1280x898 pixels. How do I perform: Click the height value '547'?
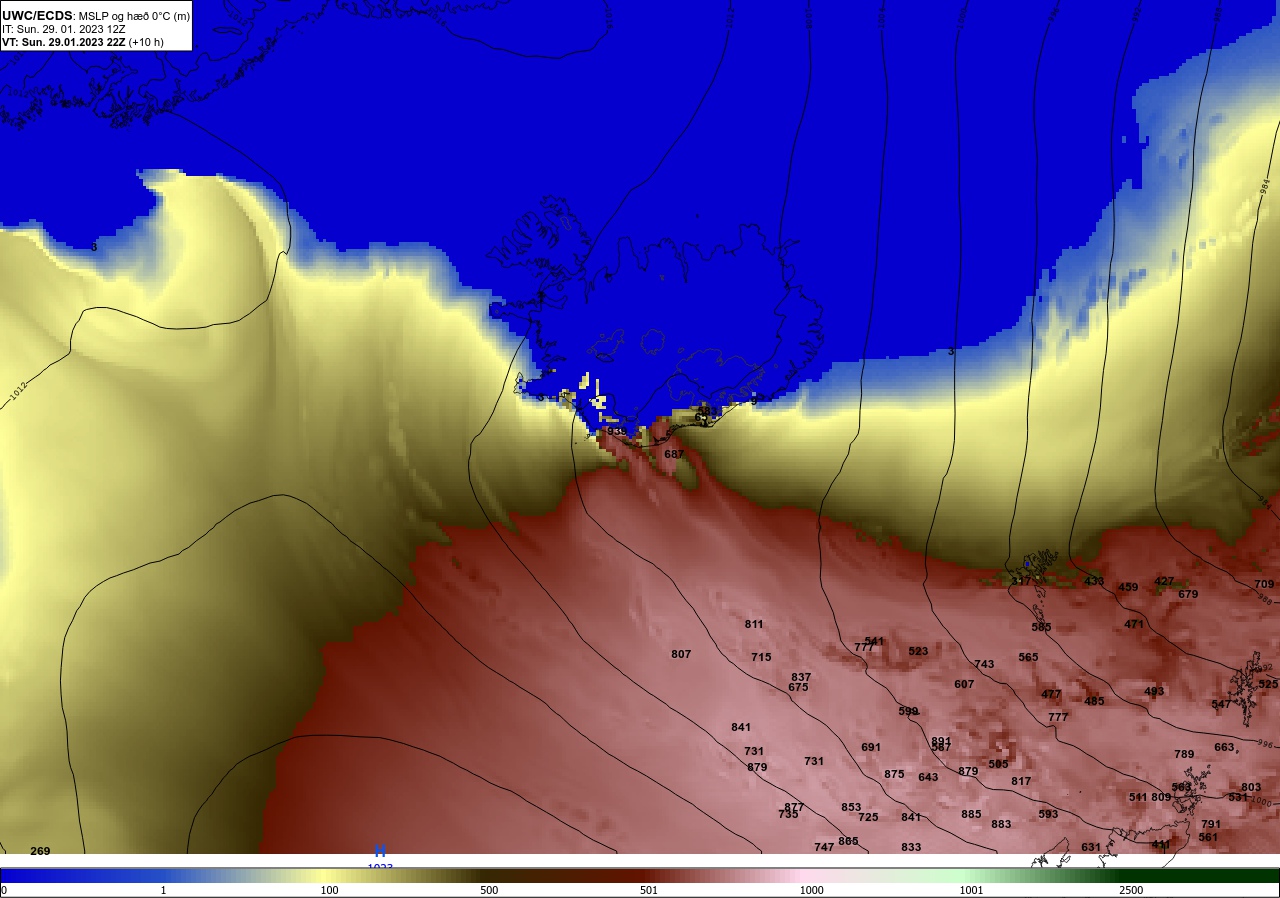[x=1221, y=704]
